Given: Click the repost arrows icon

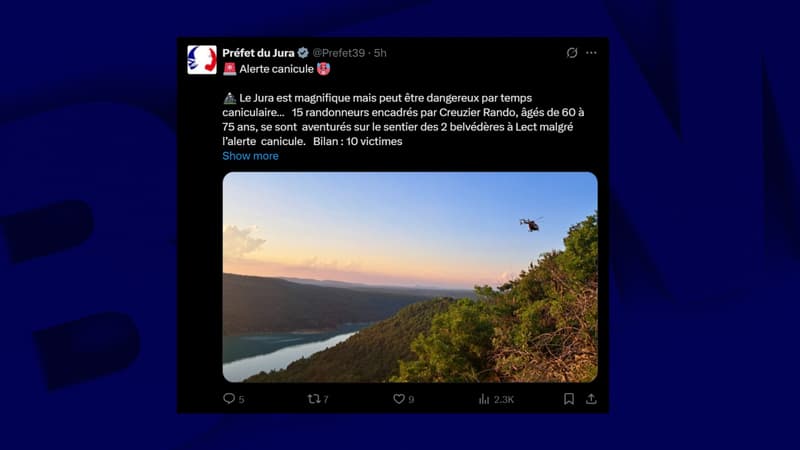Looking at the screenshot, I should pyautogui.click(x=314, y=399).
